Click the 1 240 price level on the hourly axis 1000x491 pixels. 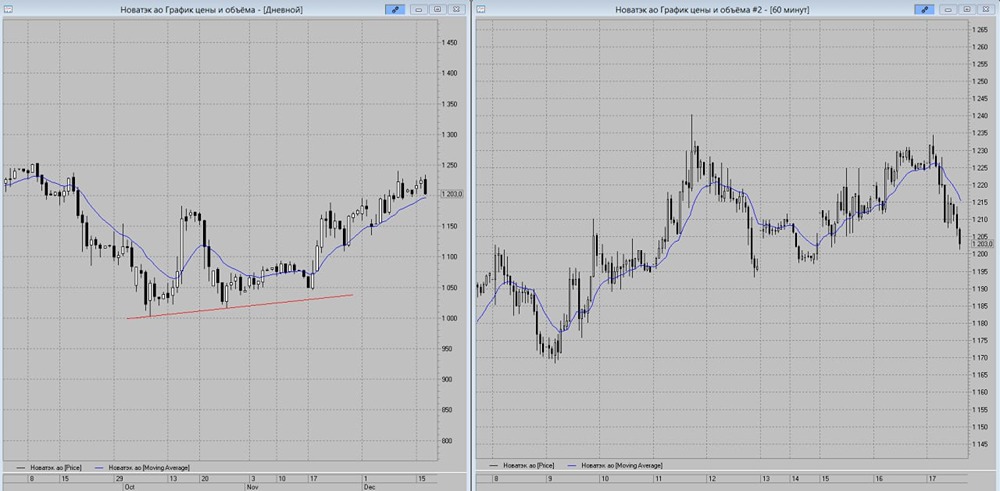coord(978,116)
